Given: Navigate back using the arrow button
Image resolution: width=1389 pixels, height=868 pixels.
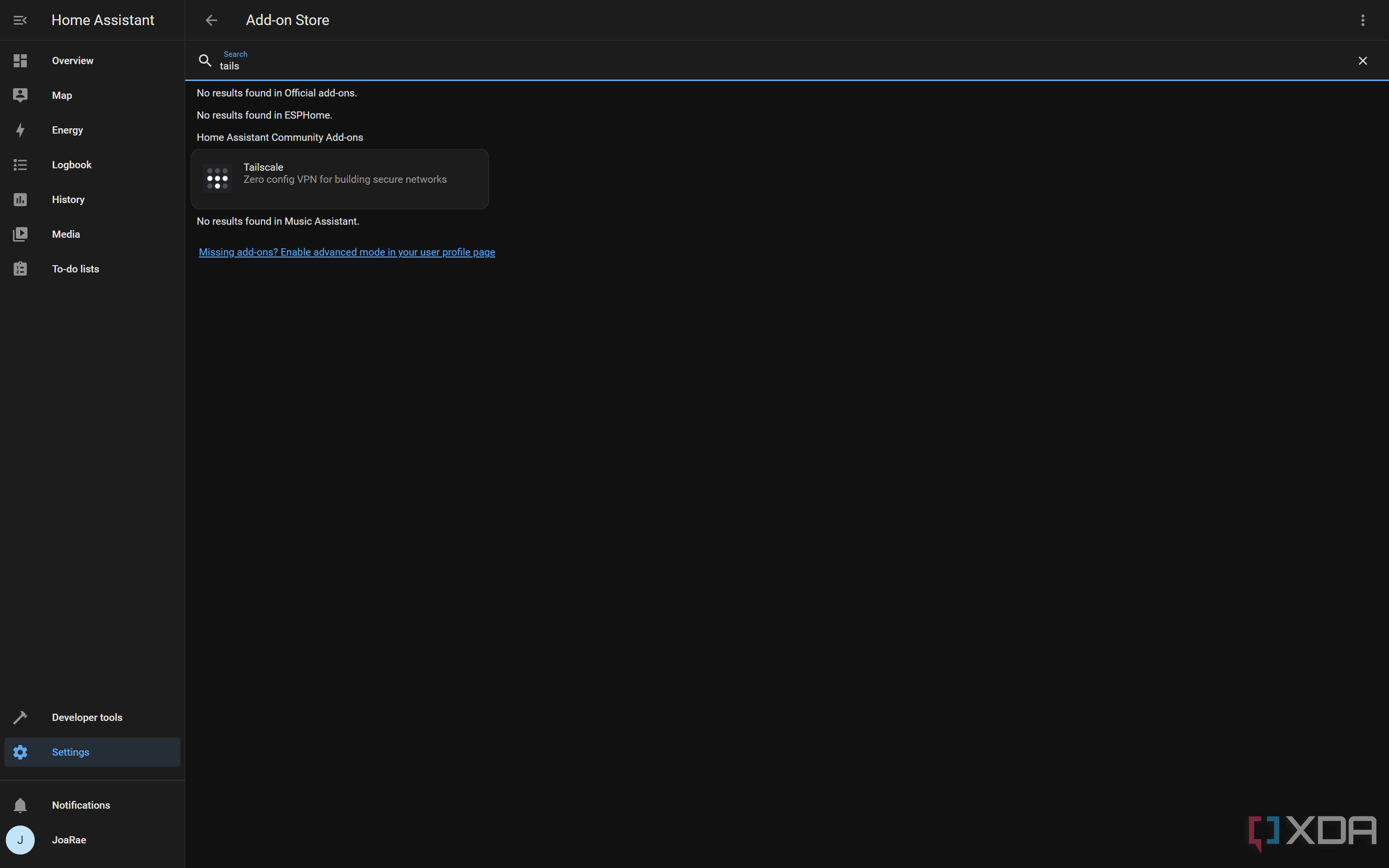Looking at the screenshot, I should point(211,20).
